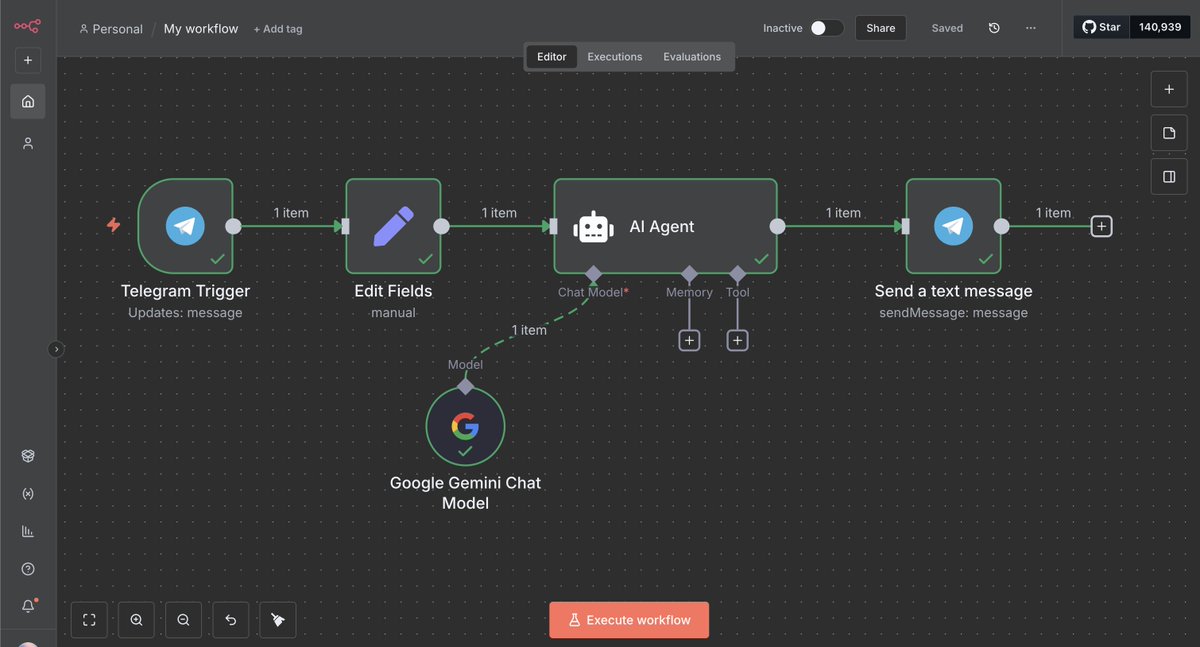Switch to the Evaluations tab
1200x647 pixels.
pyautogui.click(x=692, y=57)
